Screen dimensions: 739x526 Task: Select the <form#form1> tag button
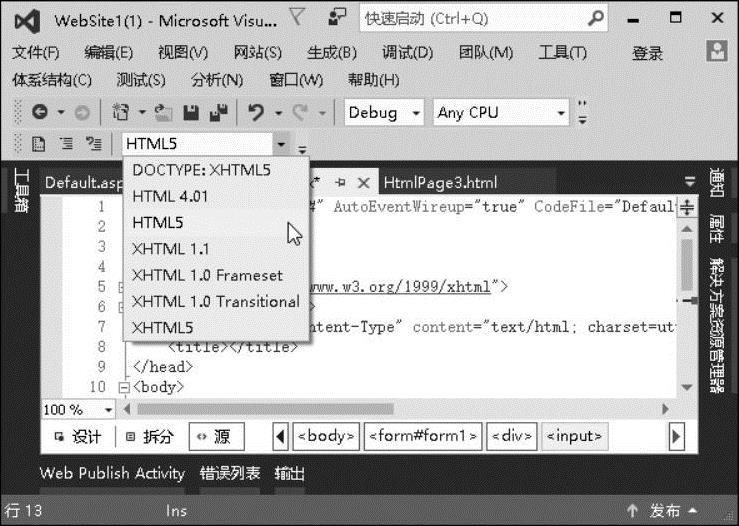click(423, 436)
